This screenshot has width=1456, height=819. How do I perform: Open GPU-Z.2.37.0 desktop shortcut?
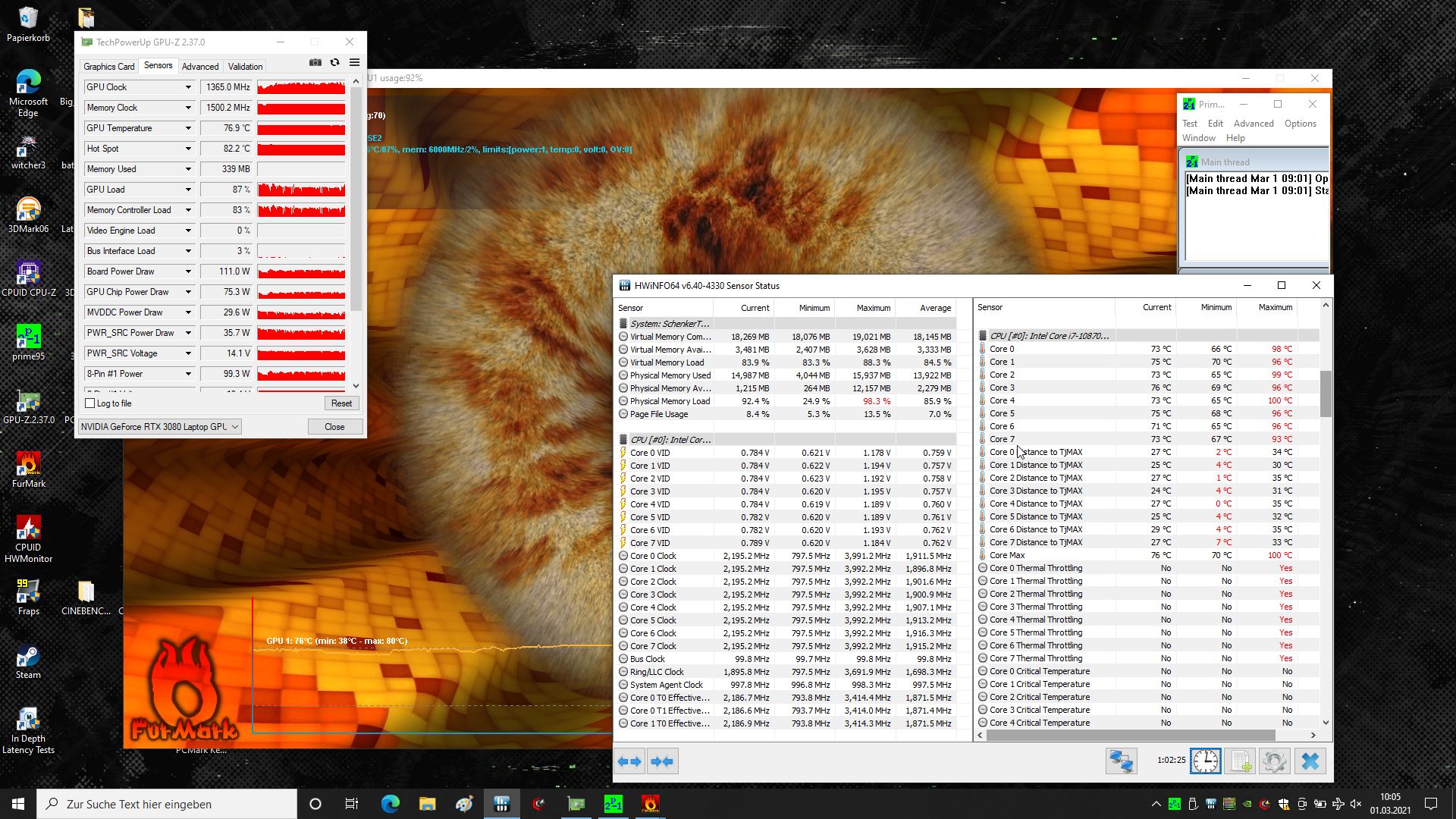click(x=28, y=406)
